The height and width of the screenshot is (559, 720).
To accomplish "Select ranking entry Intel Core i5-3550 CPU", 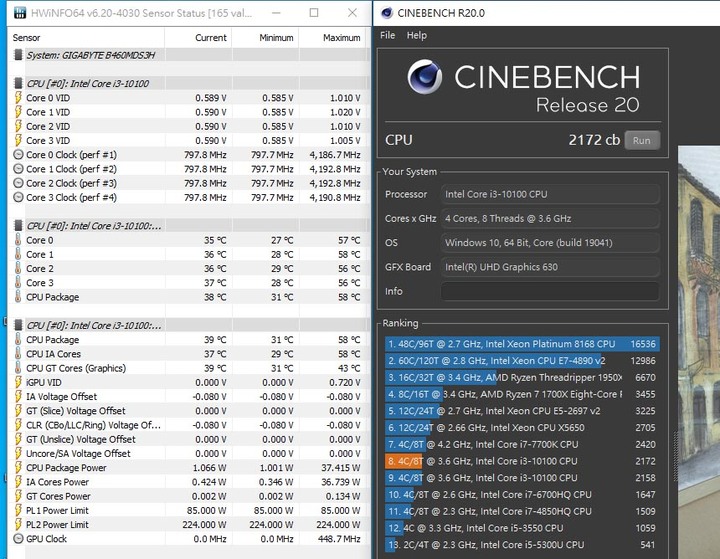I will click(x=522, y=528).
